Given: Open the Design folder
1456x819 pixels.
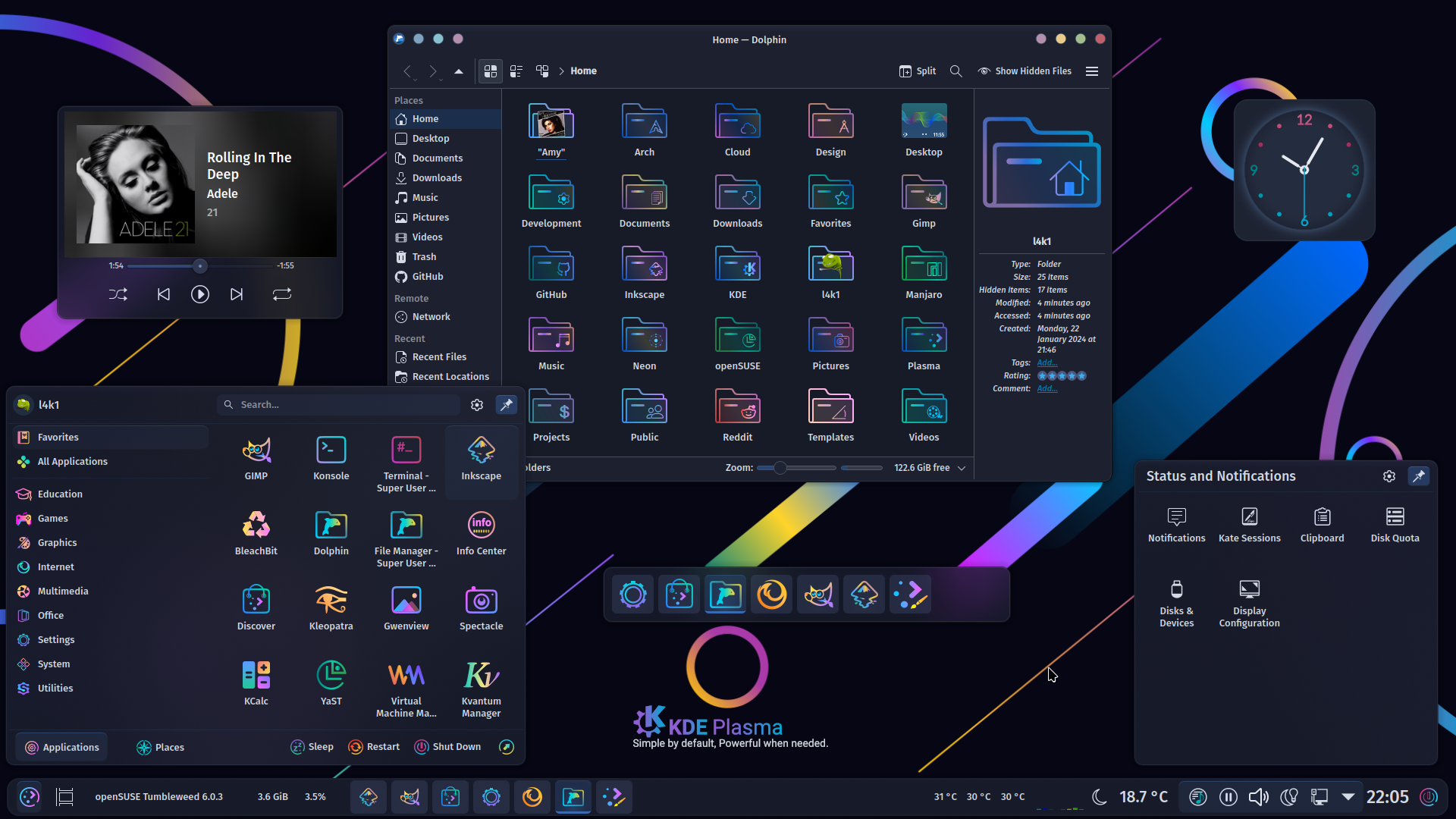Looking at the screenshot, I should tap(830, 130).
